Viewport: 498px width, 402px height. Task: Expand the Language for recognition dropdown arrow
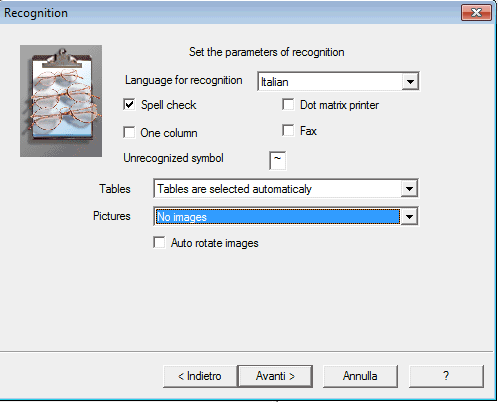point(410,81)
